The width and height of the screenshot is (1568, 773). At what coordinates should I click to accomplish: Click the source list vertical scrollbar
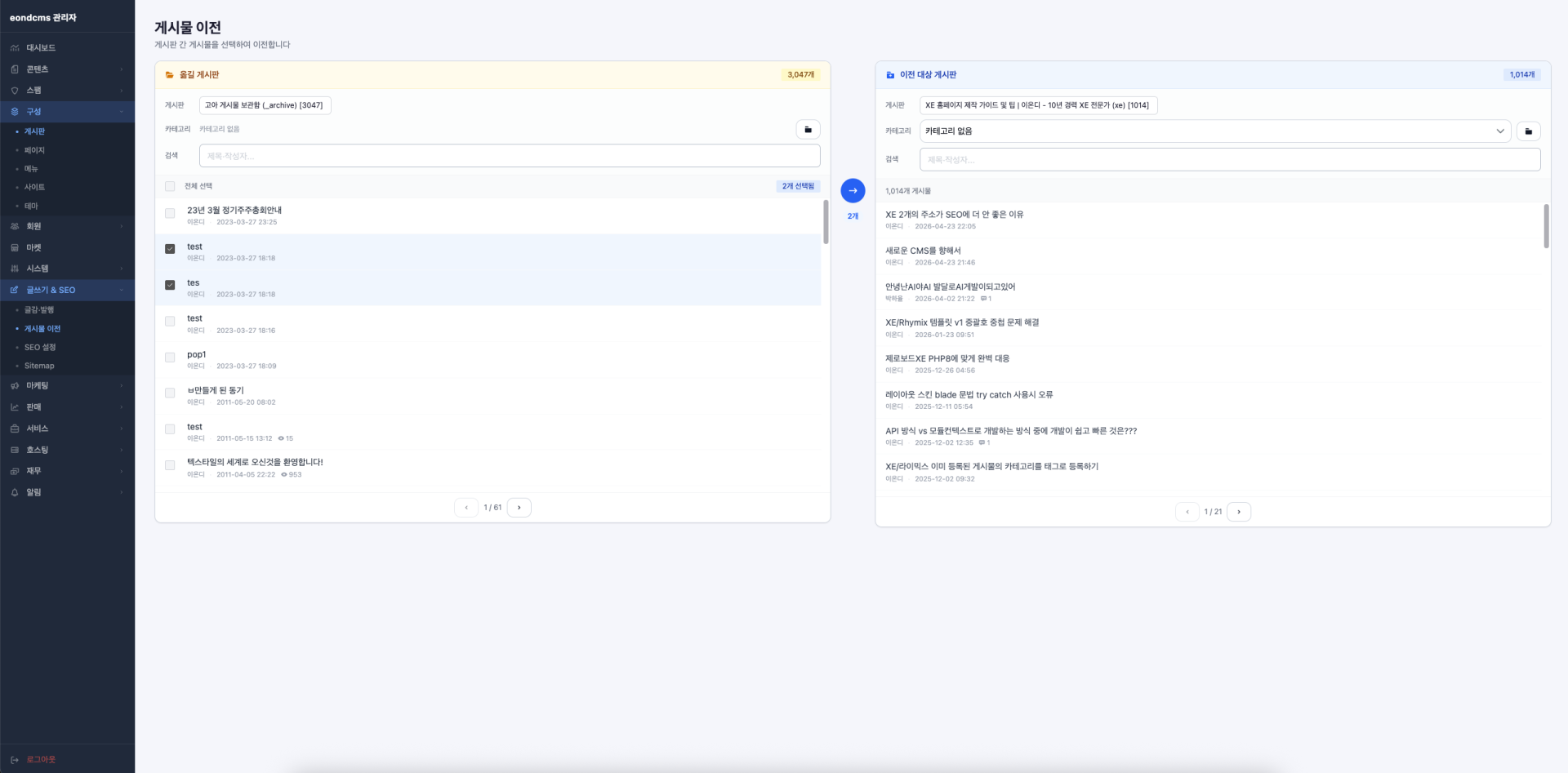825,222
